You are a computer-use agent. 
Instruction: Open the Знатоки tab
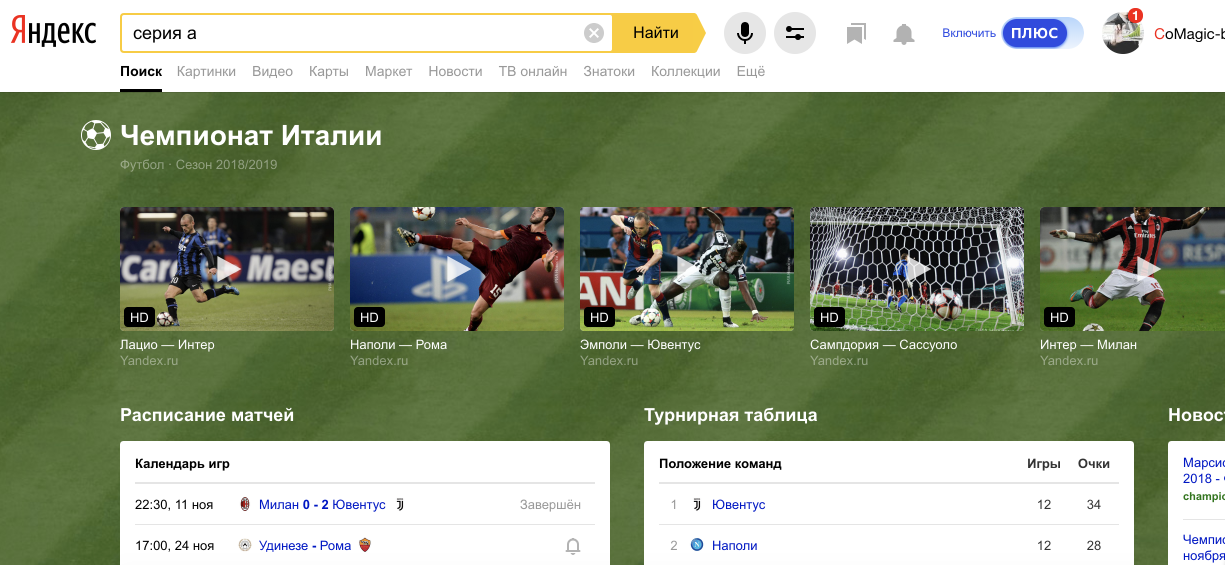pyautogui.click(x=609, y=71)
